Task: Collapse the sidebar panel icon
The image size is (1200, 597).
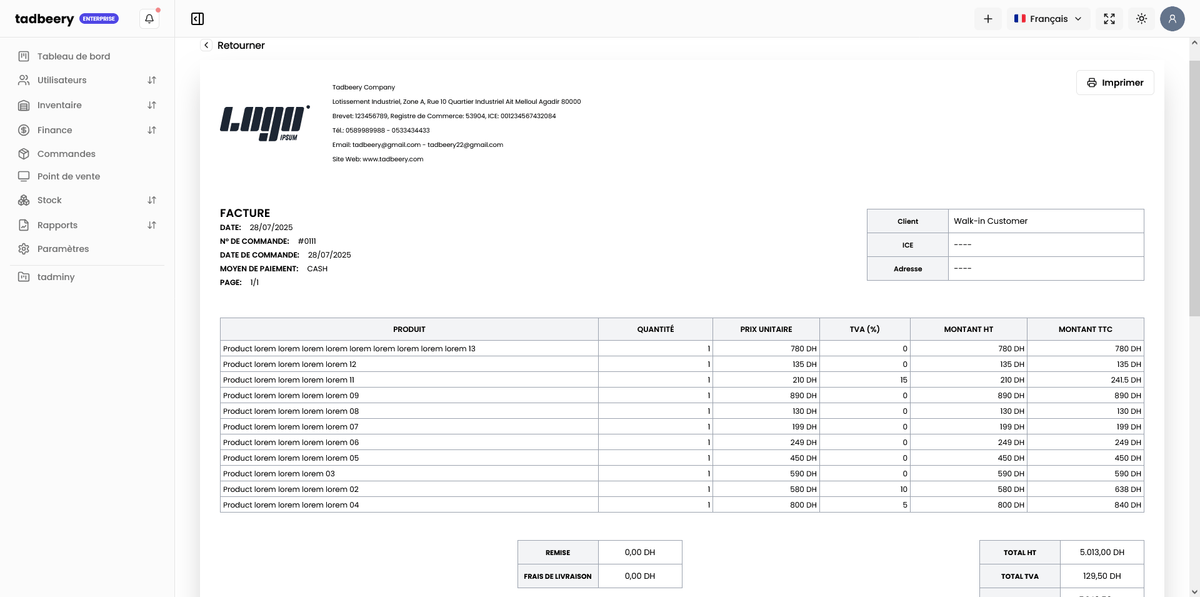Action: click(197, 19)
